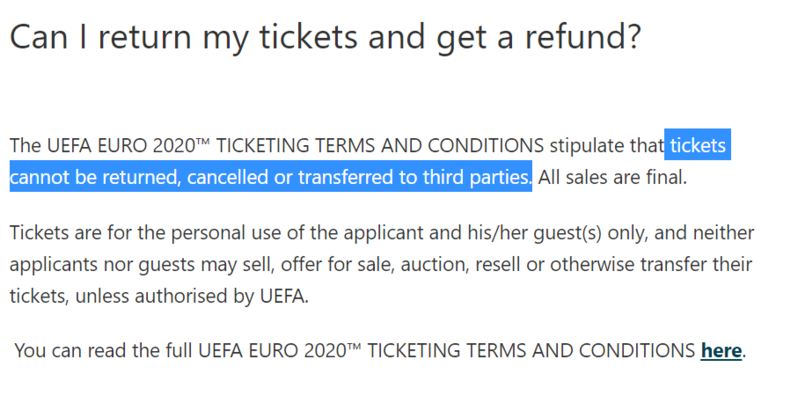The image size is (798, 396).
Task: Click the 'Can I return my tickets' heading
Action: click(x=325, y=36)
